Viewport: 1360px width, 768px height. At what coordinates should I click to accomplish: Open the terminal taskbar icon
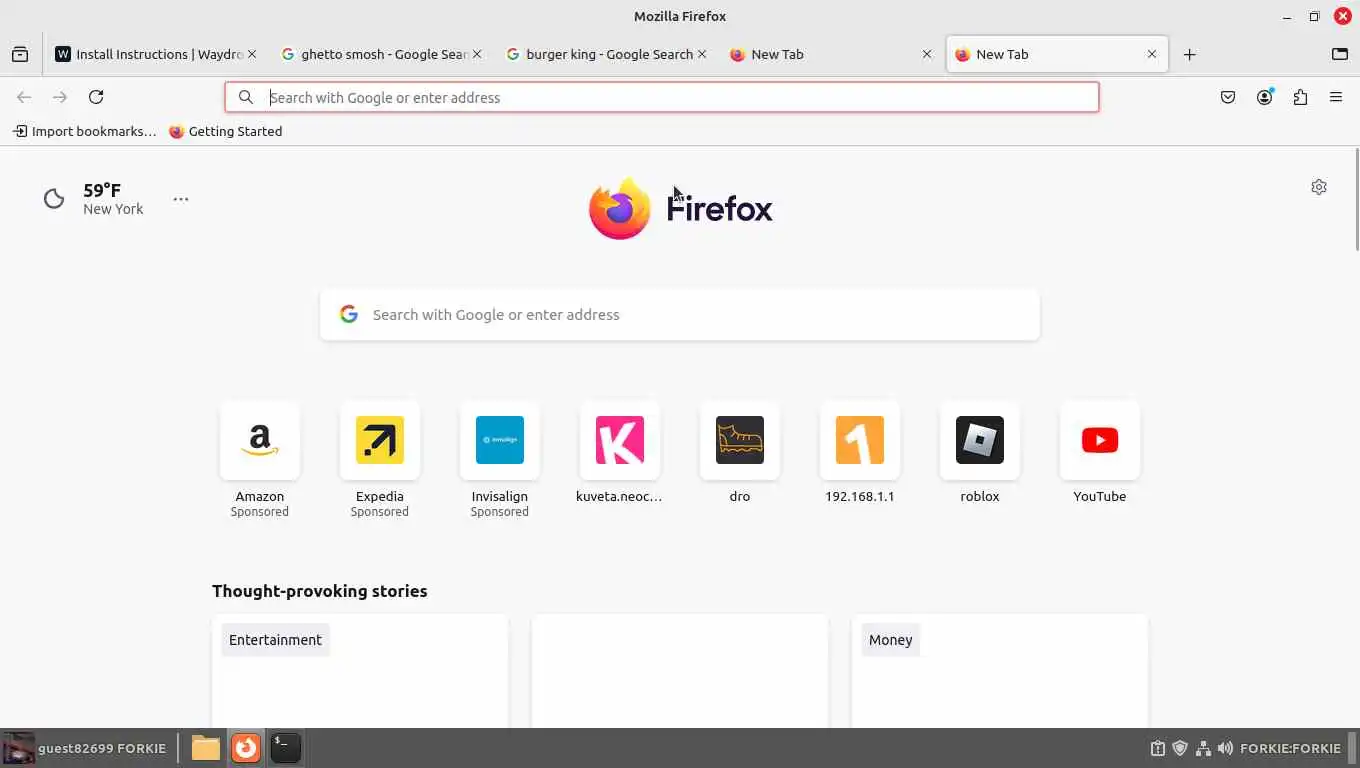pyautogui.click(x=285, y=748)
